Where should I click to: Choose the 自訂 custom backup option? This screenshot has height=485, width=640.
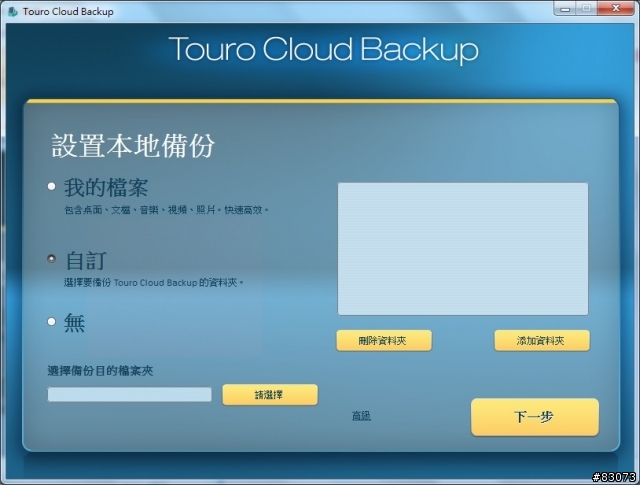pos(51,258)
